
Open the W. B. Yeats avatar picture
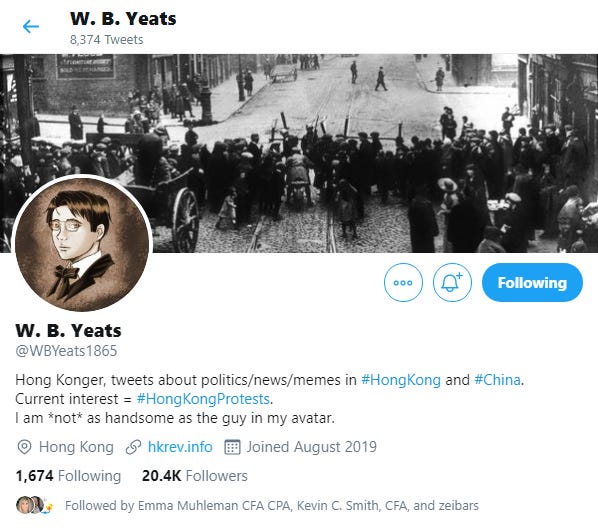(x=82, y=243)
